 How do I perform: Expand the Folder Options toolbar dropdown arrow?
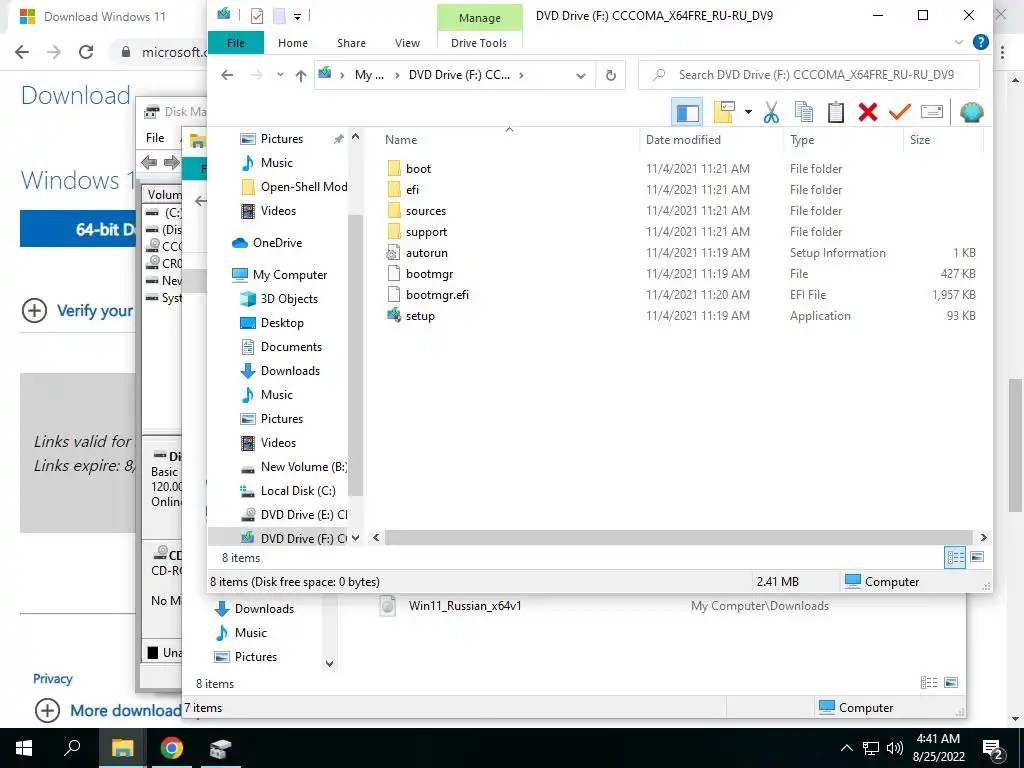click(x=748, y=112)
